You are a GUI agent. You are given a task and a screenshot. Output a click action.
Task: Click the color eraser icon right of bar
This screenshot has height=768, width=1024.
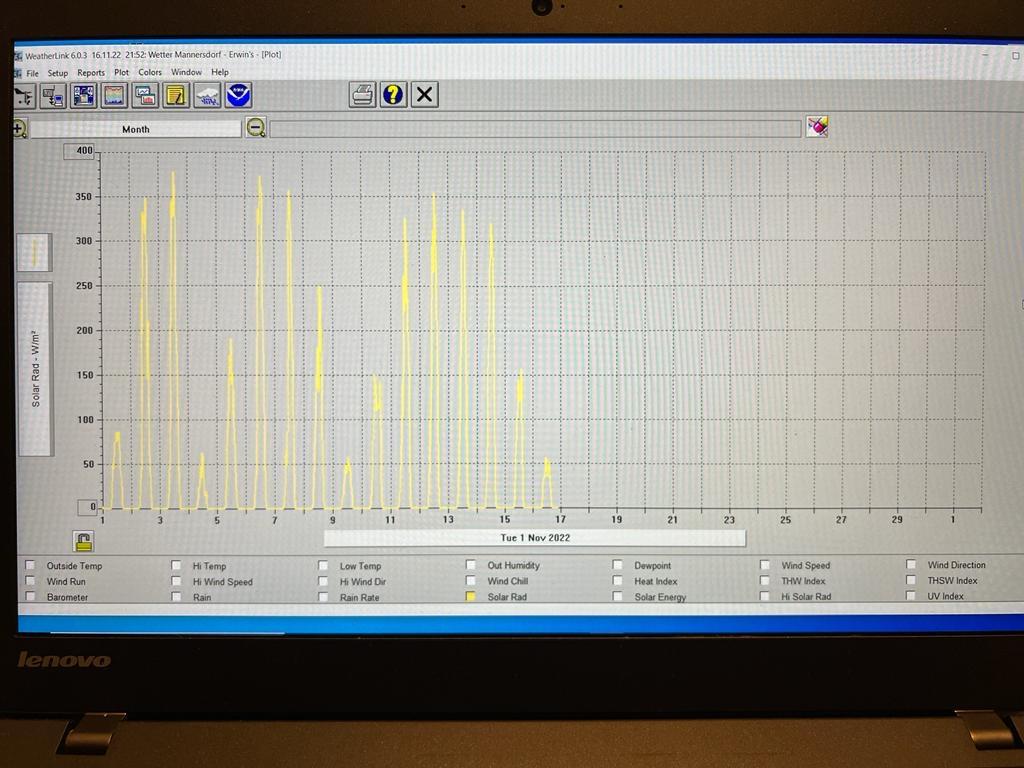(x=817, y=126)
